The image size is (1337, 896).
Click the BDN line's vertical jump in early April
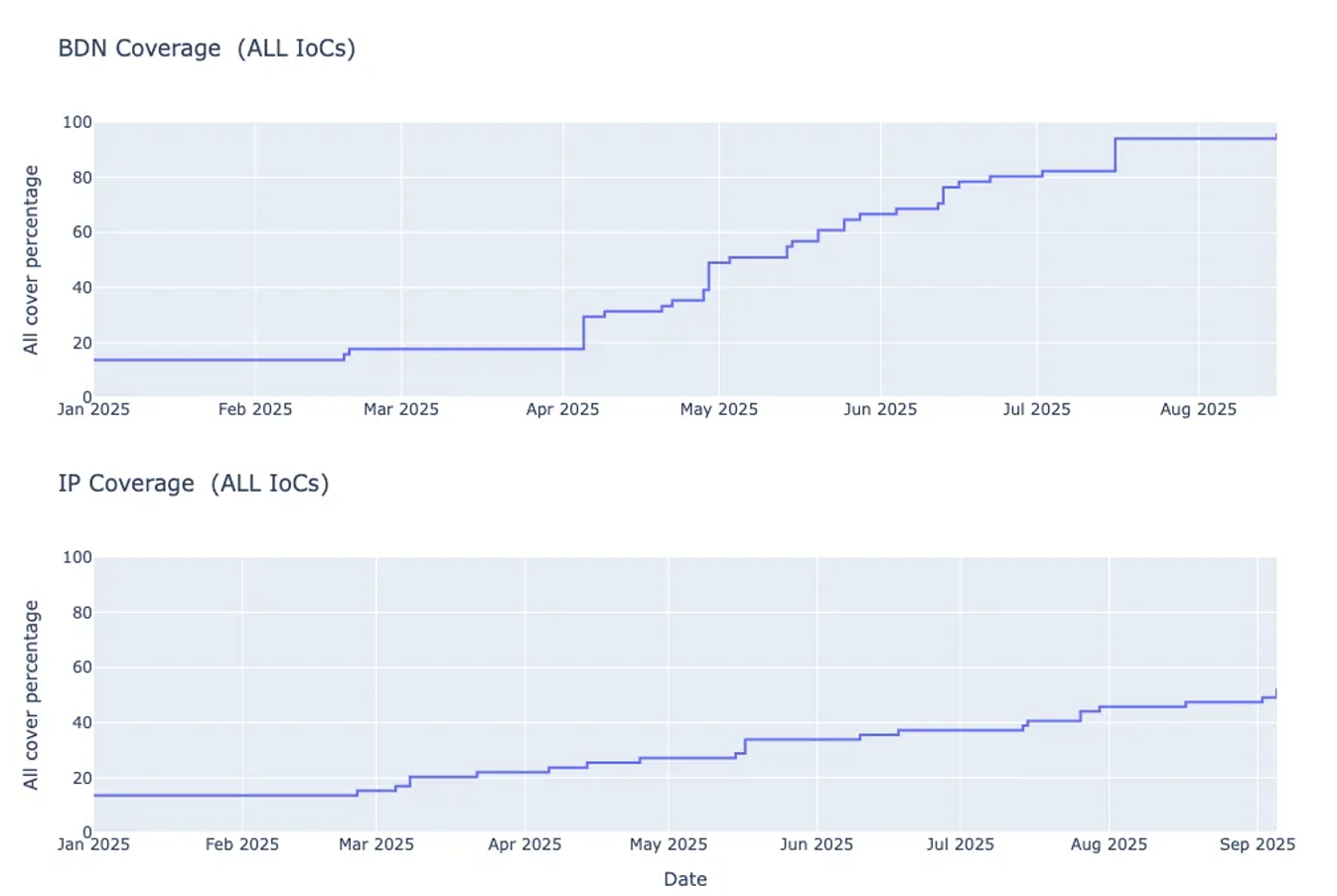click(x=583, y=333)
